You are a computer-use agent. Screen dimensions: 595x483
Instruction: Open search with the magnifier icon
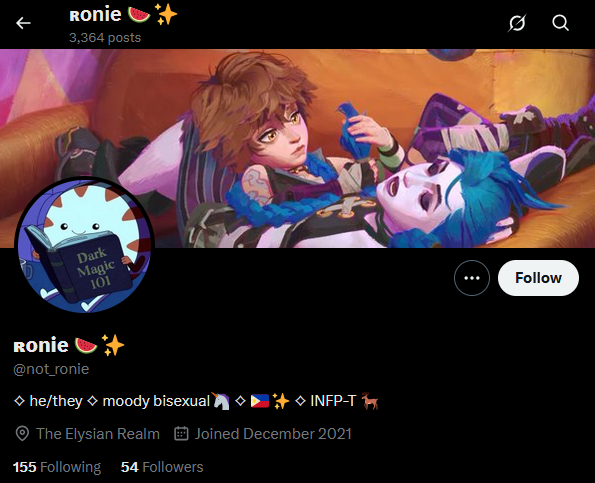(560, 23)
